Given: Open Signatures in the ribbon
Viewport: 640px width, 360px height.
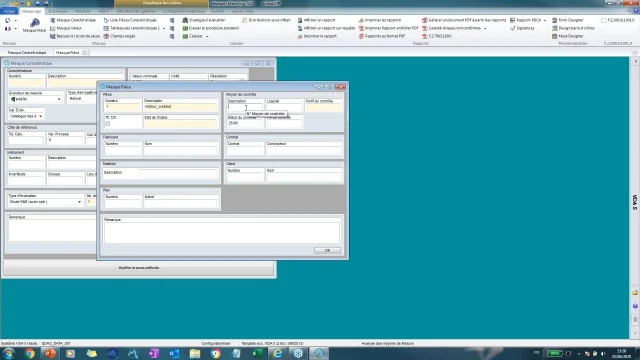Looking at the screenshot, I should tap(522, 28).
